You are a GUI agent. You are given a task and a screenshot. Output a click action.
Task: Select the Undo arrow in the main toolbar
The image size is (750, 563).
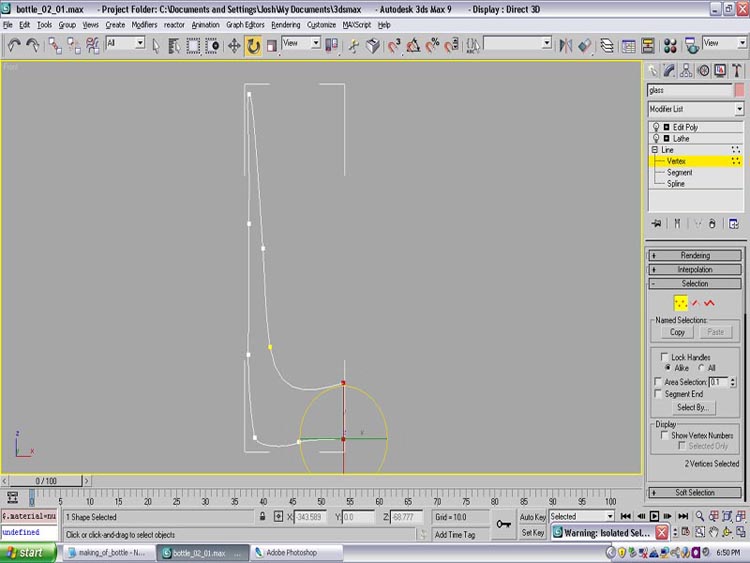pos(14,45)
